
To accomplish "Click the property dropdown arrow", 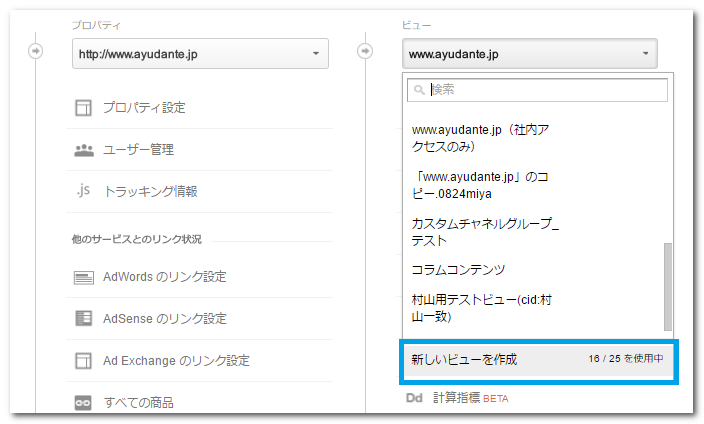I will [x=316, y=53].
